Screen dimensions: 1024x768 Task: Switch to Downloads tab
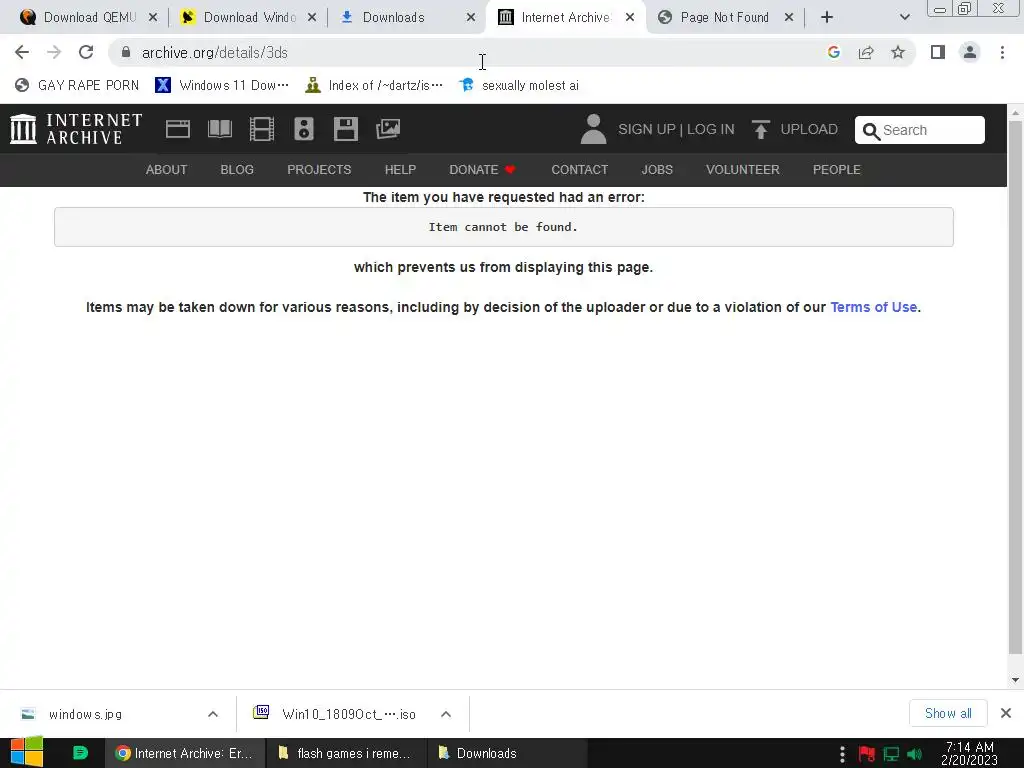click(x=406, y=18)
